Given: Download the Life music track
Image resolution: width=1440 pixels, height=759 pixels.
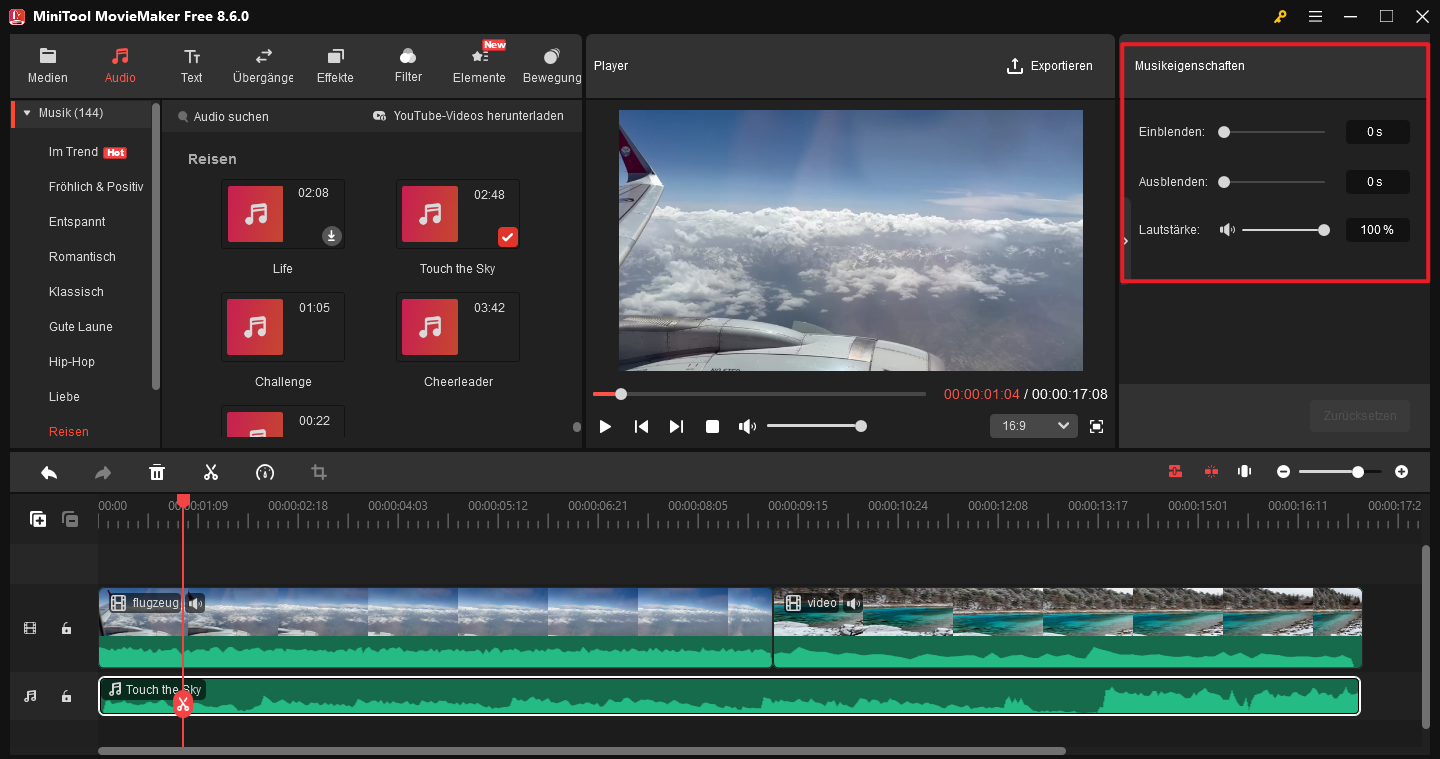Looking at the screenshot, I should tap(331, 237).
